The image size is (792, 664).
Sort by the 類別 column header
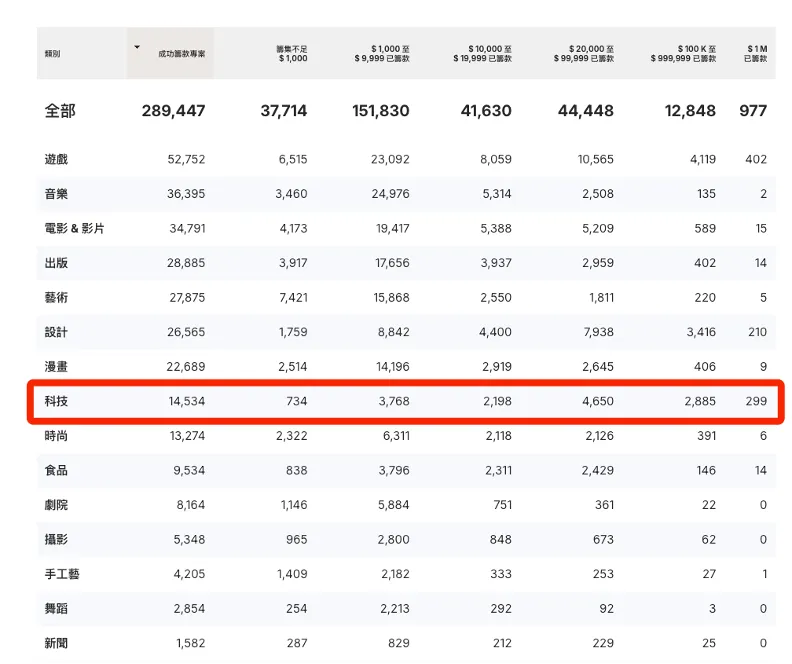(52, 54)
